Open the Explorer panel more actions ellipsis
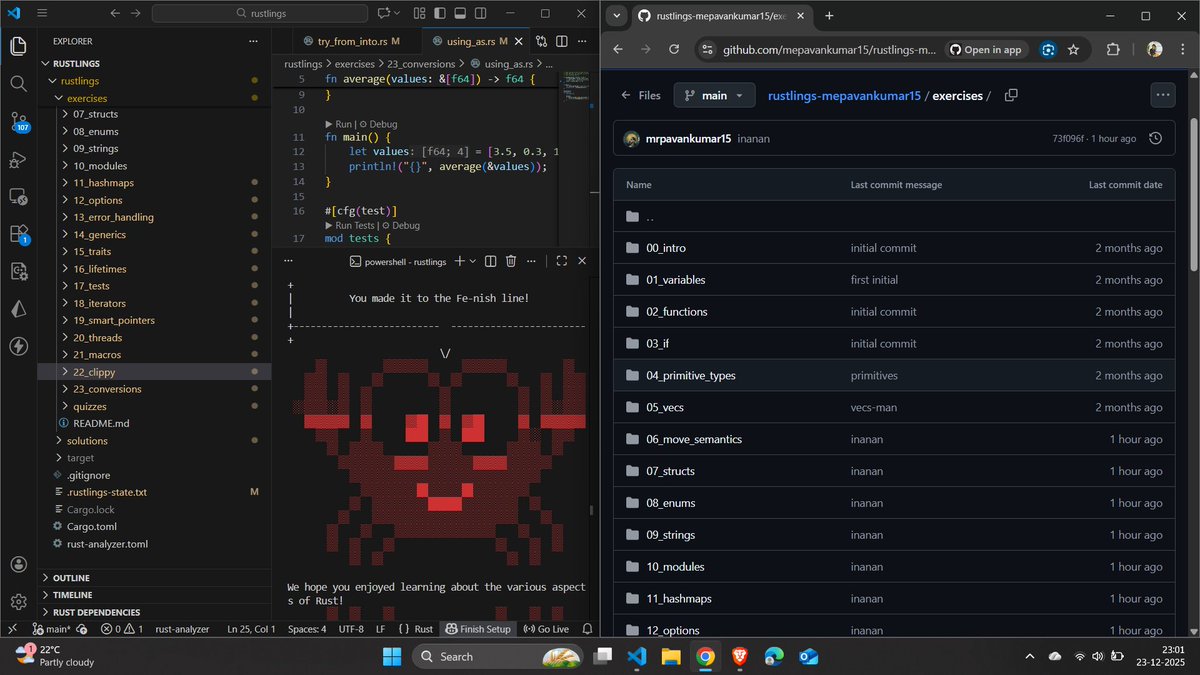 (253, 41)
